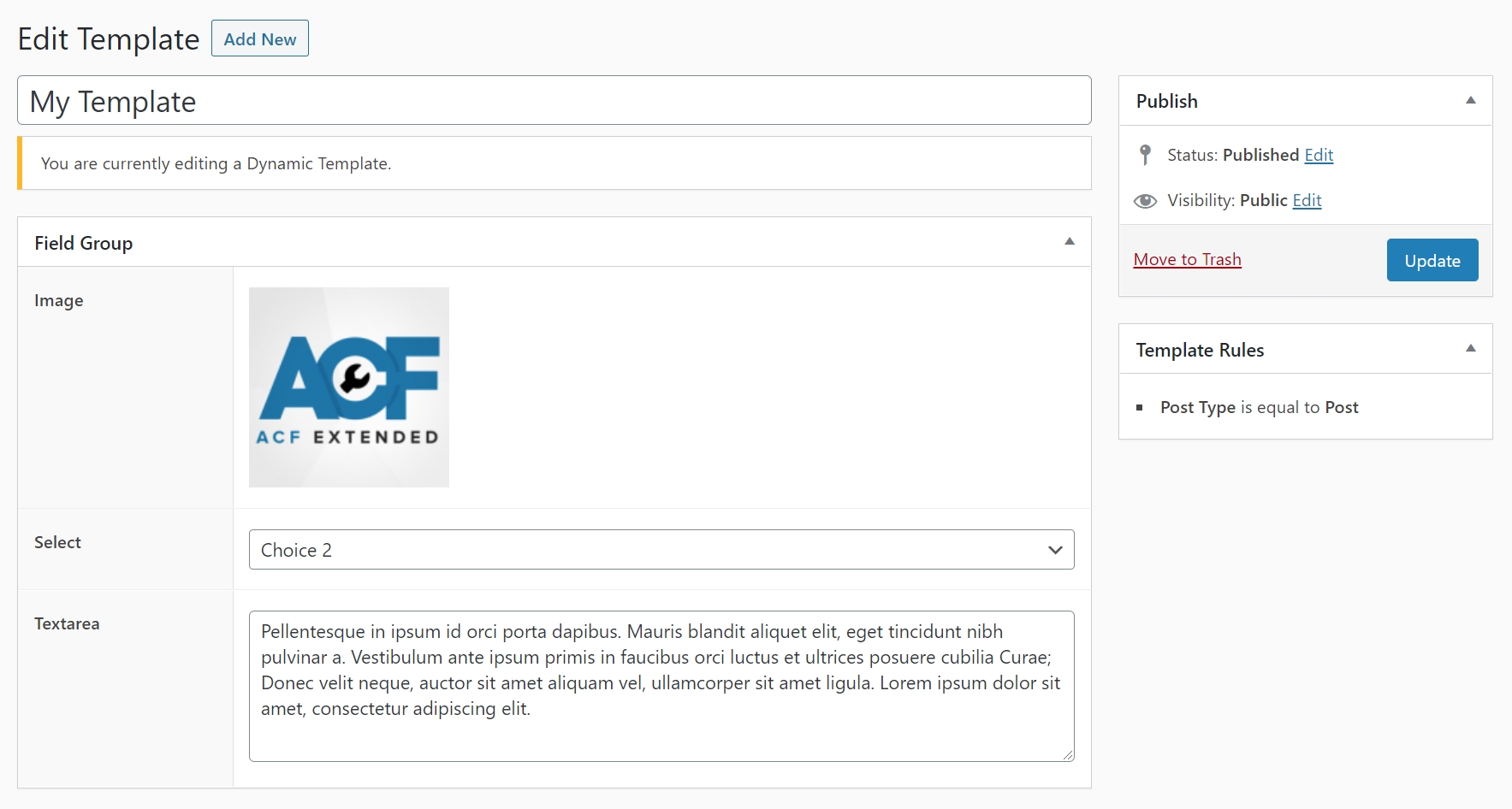This screenshot has width=1512, height=809.
Task: Open the Select dropdown showing Choice 2
Action: coord(661,549)
